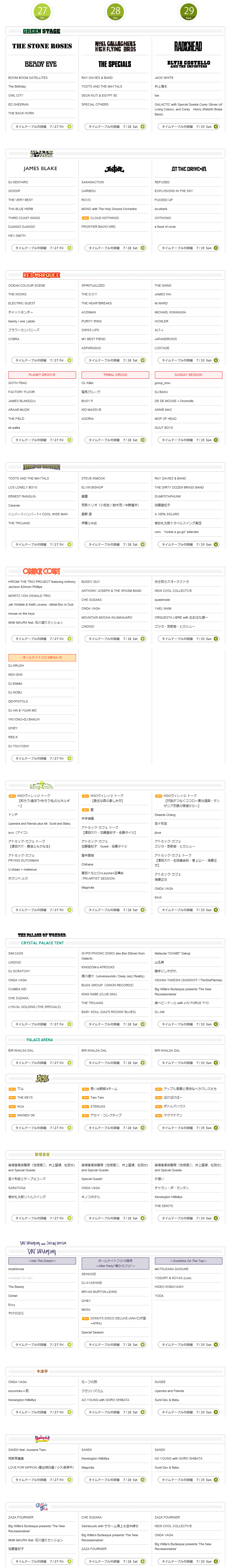Click SPIRITUALIZED in Red Marquee list
Viewport: 232px width, 1568px height.
click(93, 286)
